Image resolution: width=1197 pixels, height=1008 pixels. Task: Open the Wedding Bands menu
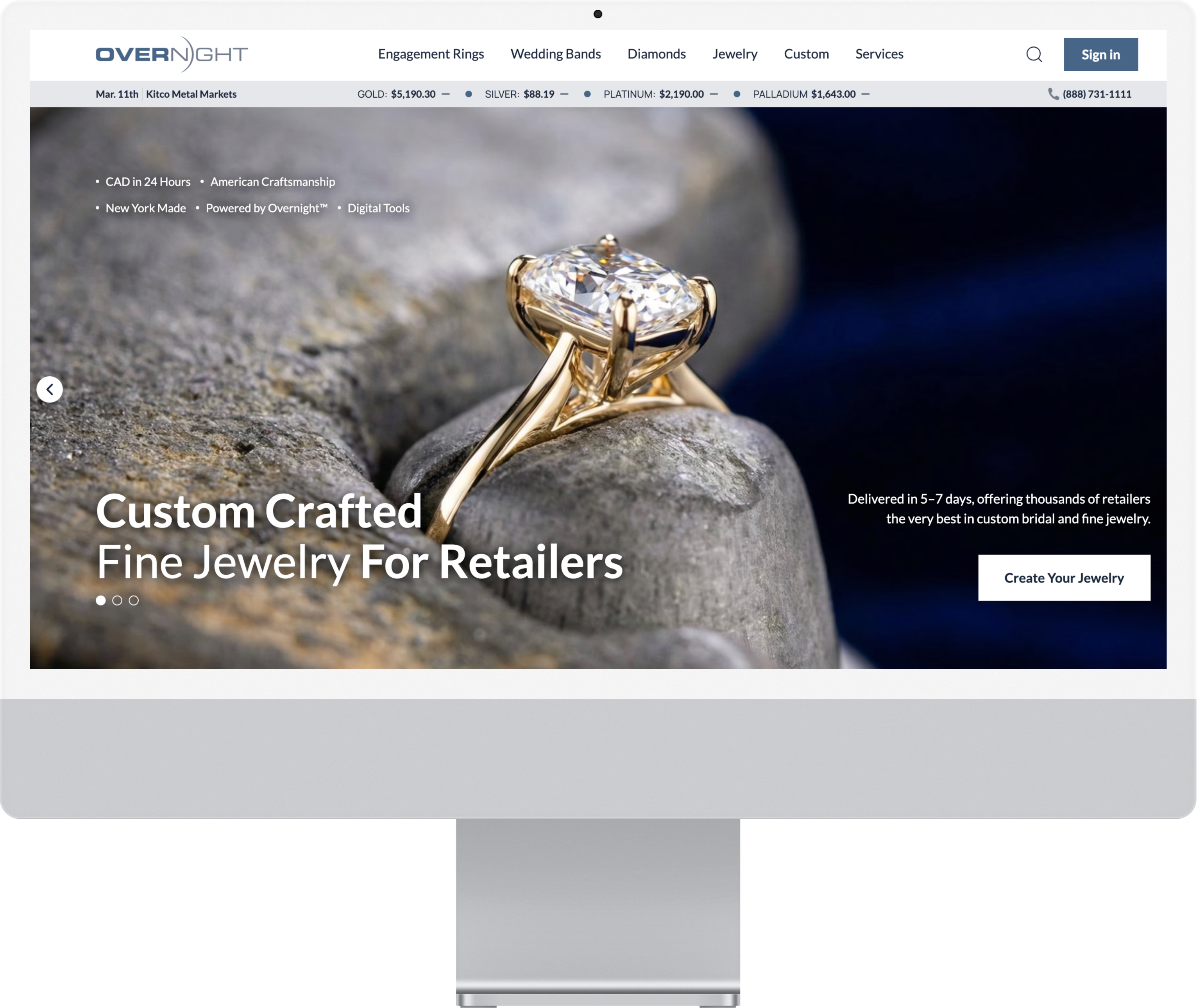click(x=556, y=54)
